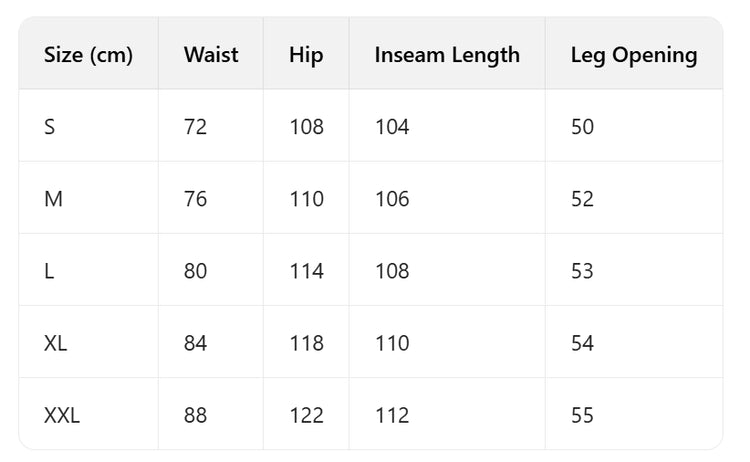This screenshot has width=750, height=462.
Task: Select the Waist column header
Action: (211, 55)
